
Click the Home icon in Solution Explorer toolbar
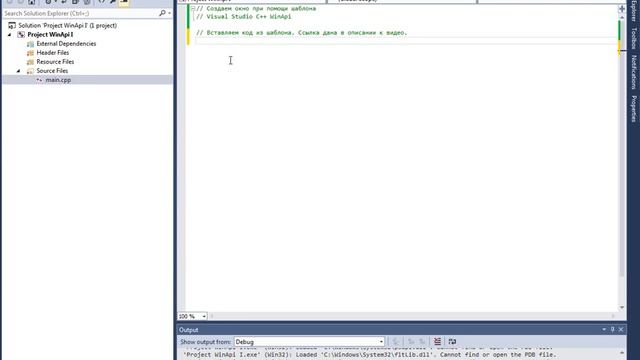(x=32, y=2)
